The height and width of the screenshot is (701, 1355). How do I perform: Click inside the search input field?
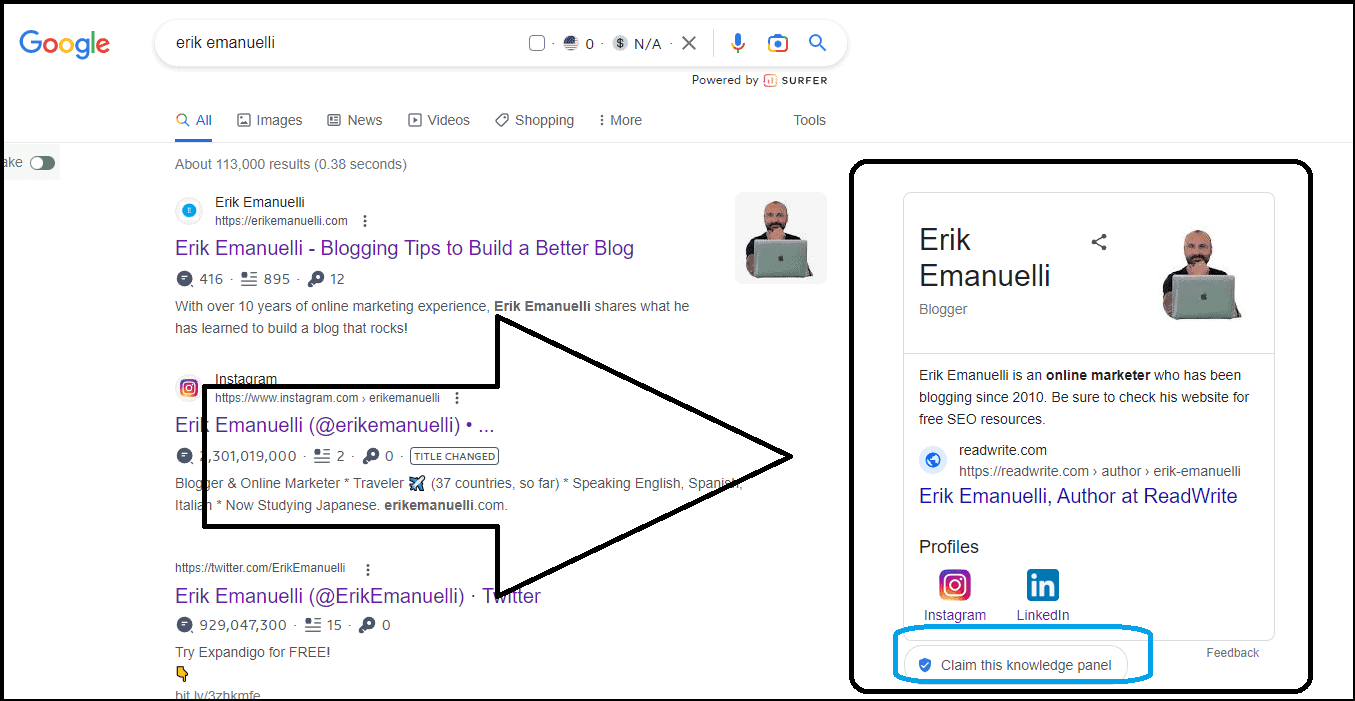[x=340, y=43]
